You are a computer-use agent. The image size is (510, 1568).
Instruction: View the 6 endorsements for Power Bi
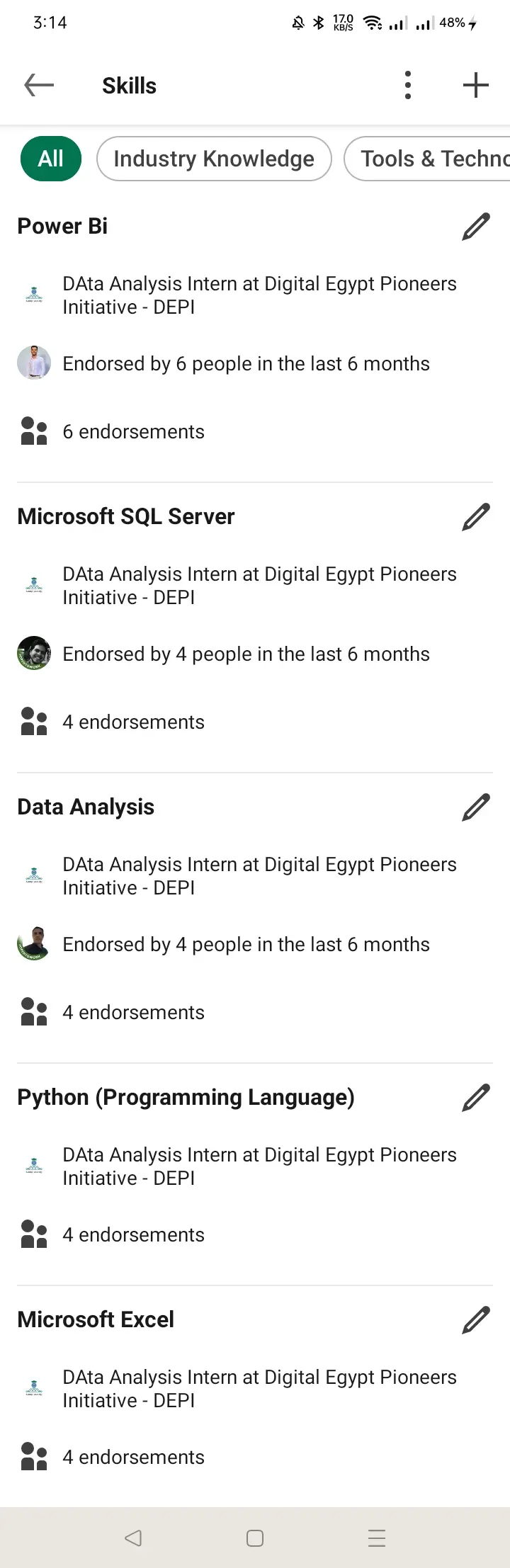tap(133, 431)
